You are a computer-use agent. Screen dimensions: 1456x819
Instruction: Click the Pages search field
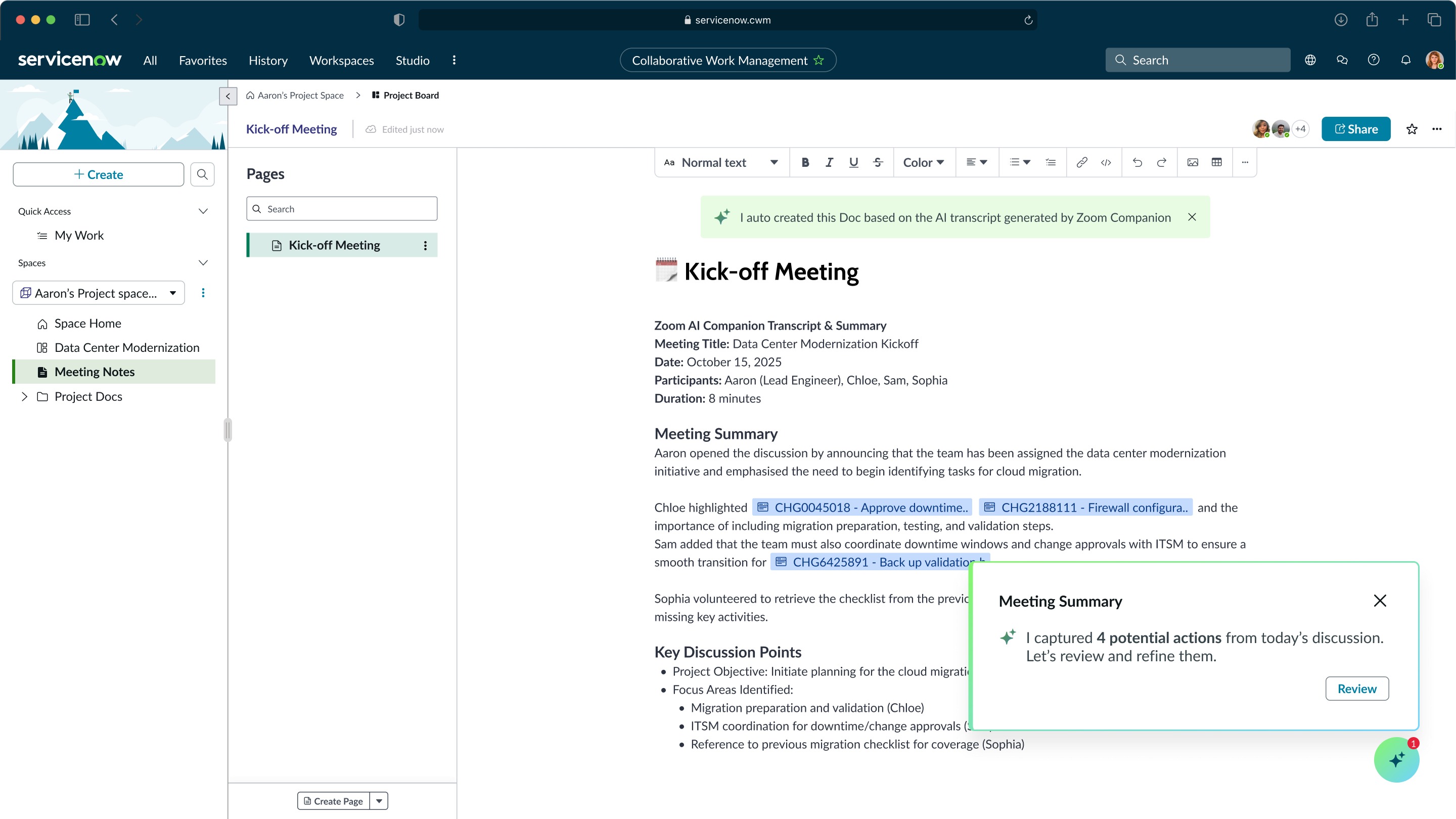(341, 209)
